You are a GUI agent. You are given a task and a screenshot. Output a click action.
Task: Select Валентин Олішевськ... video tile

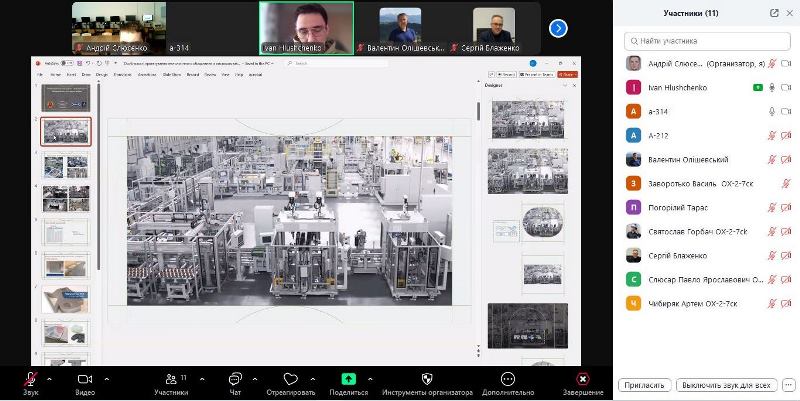tap(401, 28)
